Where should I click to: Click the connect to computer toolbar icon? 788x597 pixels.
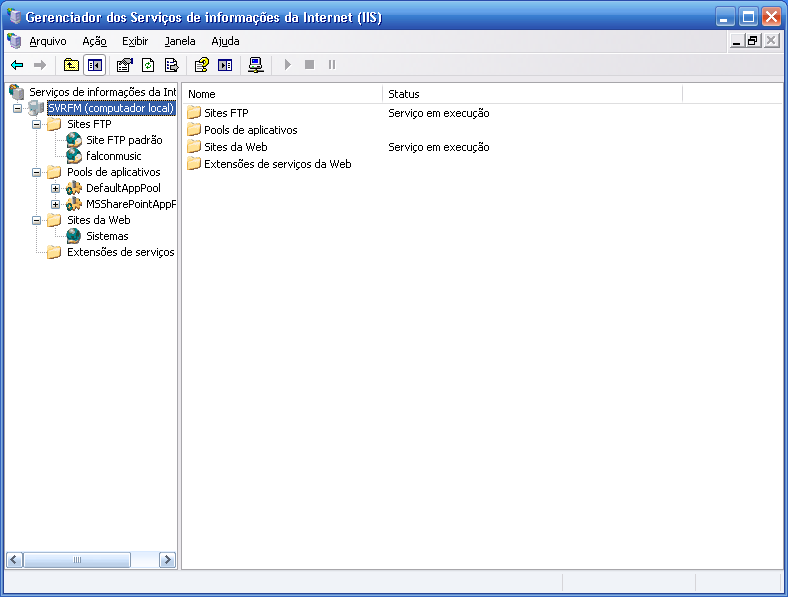tap(256, 65)
